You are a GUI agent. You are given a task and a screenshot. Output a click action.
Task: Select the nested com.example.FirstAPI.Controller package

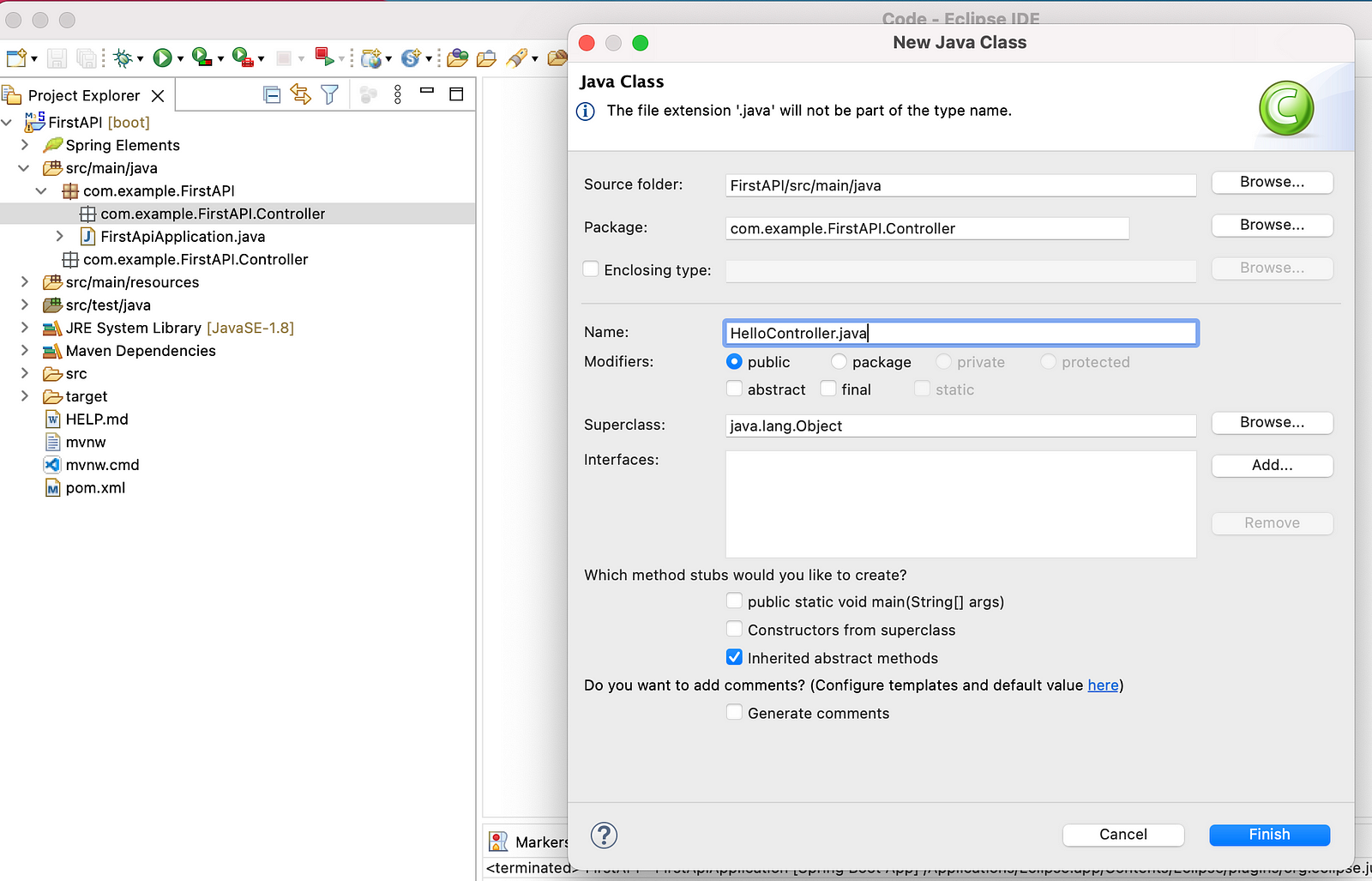coord(213,214)
